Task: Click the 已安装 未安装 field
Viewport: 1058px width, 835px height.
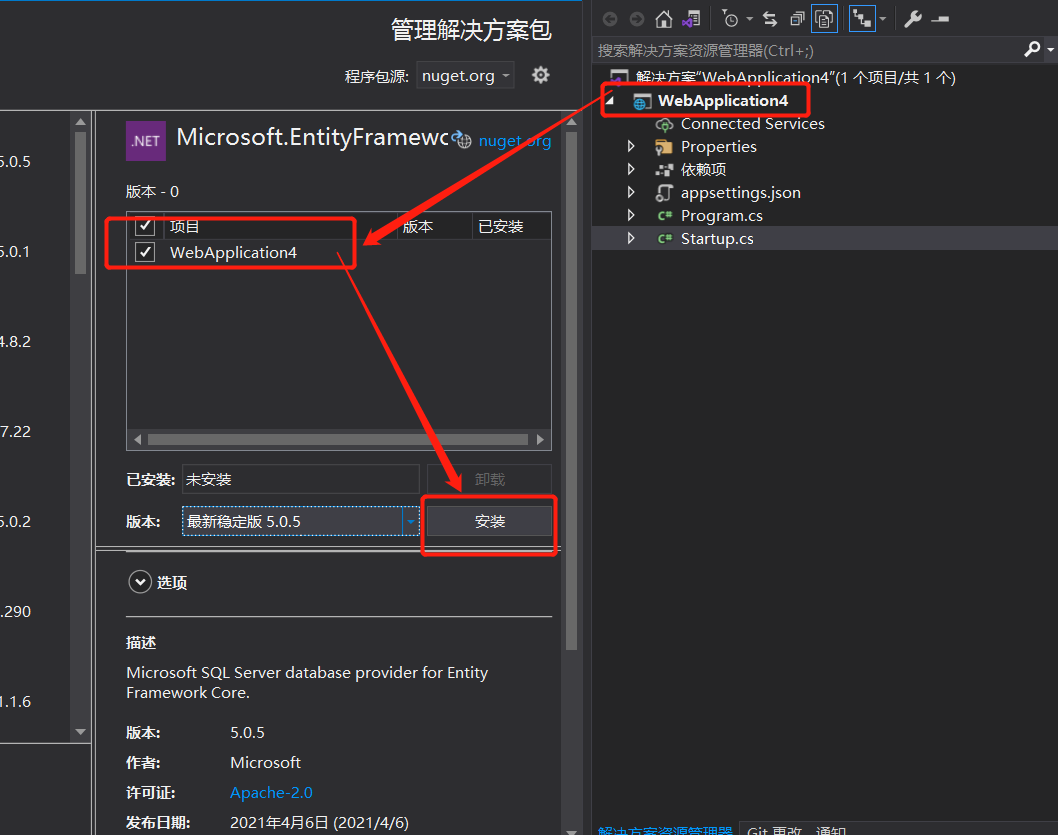Action: [x=300, y=480]
